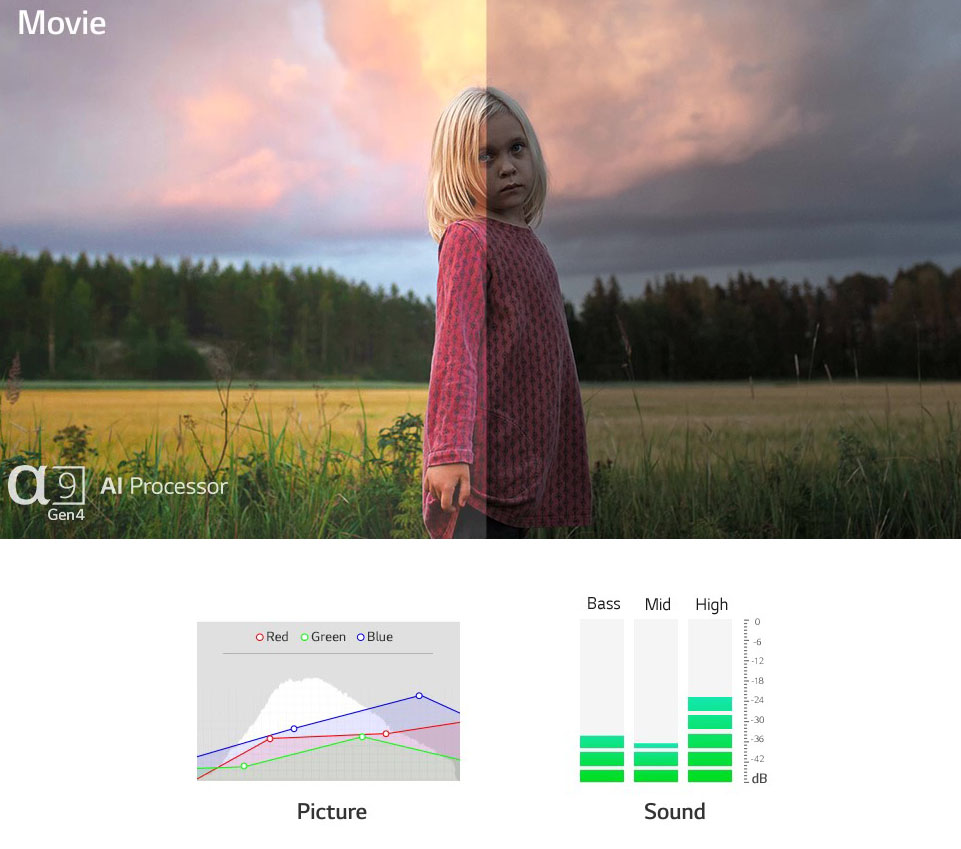Click the dB scale ruler
The height and width of the screenshot is (849, 961).
point(754,701)
